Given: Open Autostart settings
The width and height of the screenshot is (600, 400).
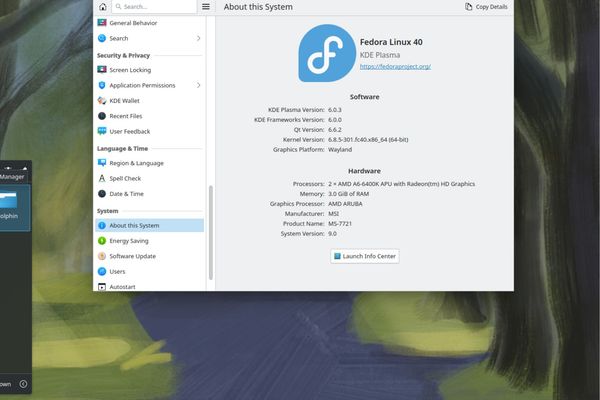Looking at the screenshot, I should (149, 286).
